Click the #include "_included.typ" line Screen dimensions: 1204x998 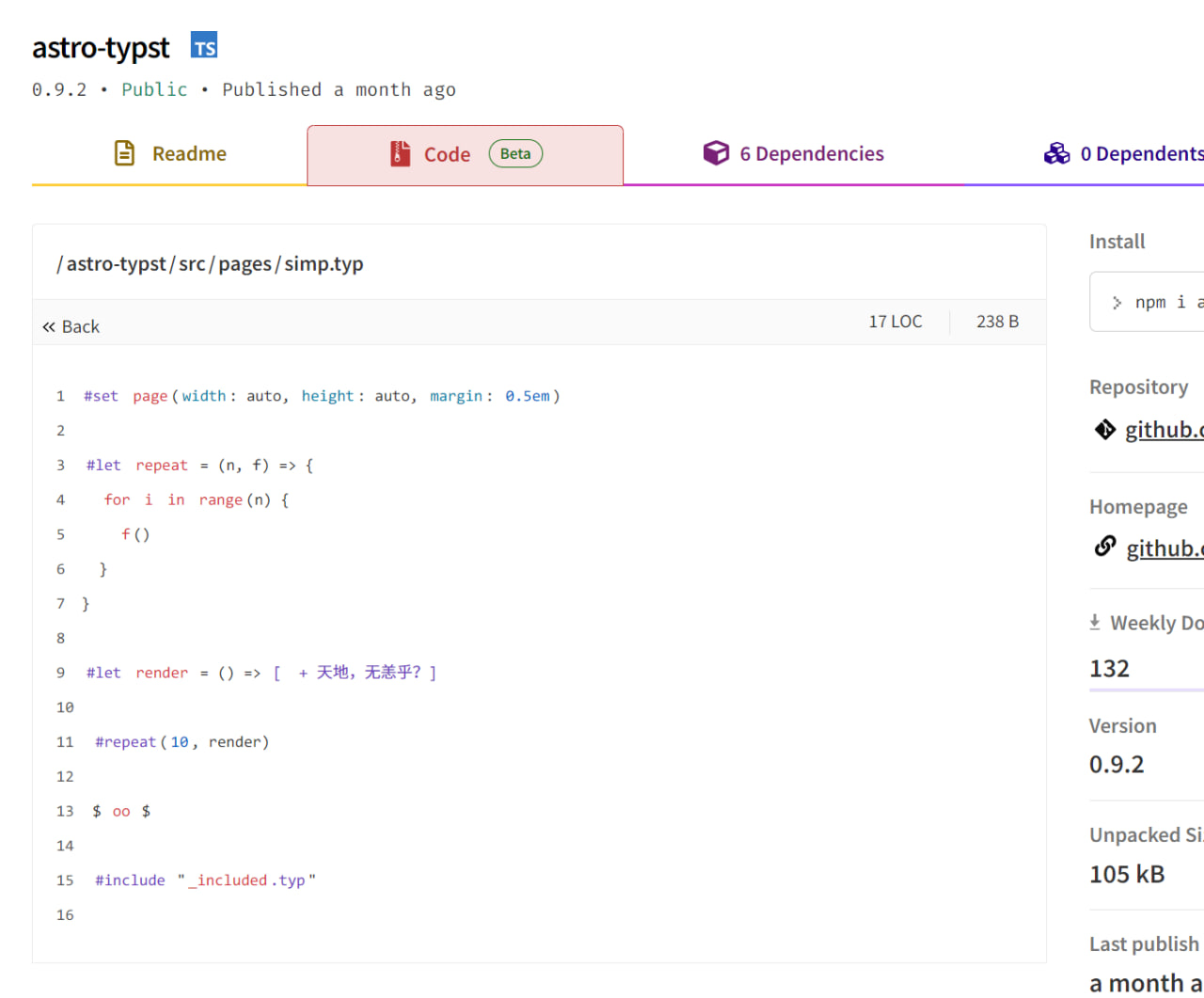[205, 880]
